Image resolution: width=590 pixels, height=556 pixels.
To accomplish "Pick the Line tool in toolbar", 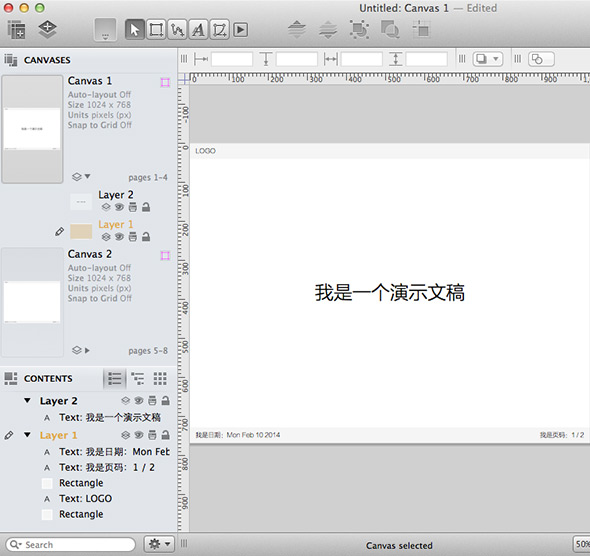I will coord(177,30).
